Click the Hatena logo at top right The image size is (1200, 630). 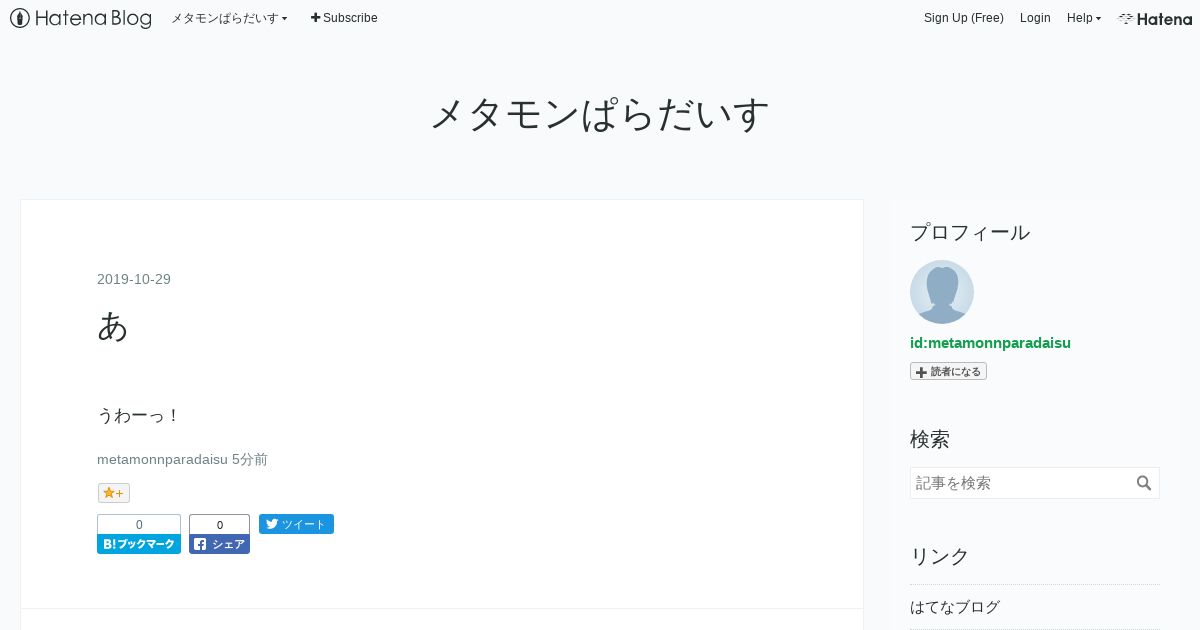[x=1155, y=18]
